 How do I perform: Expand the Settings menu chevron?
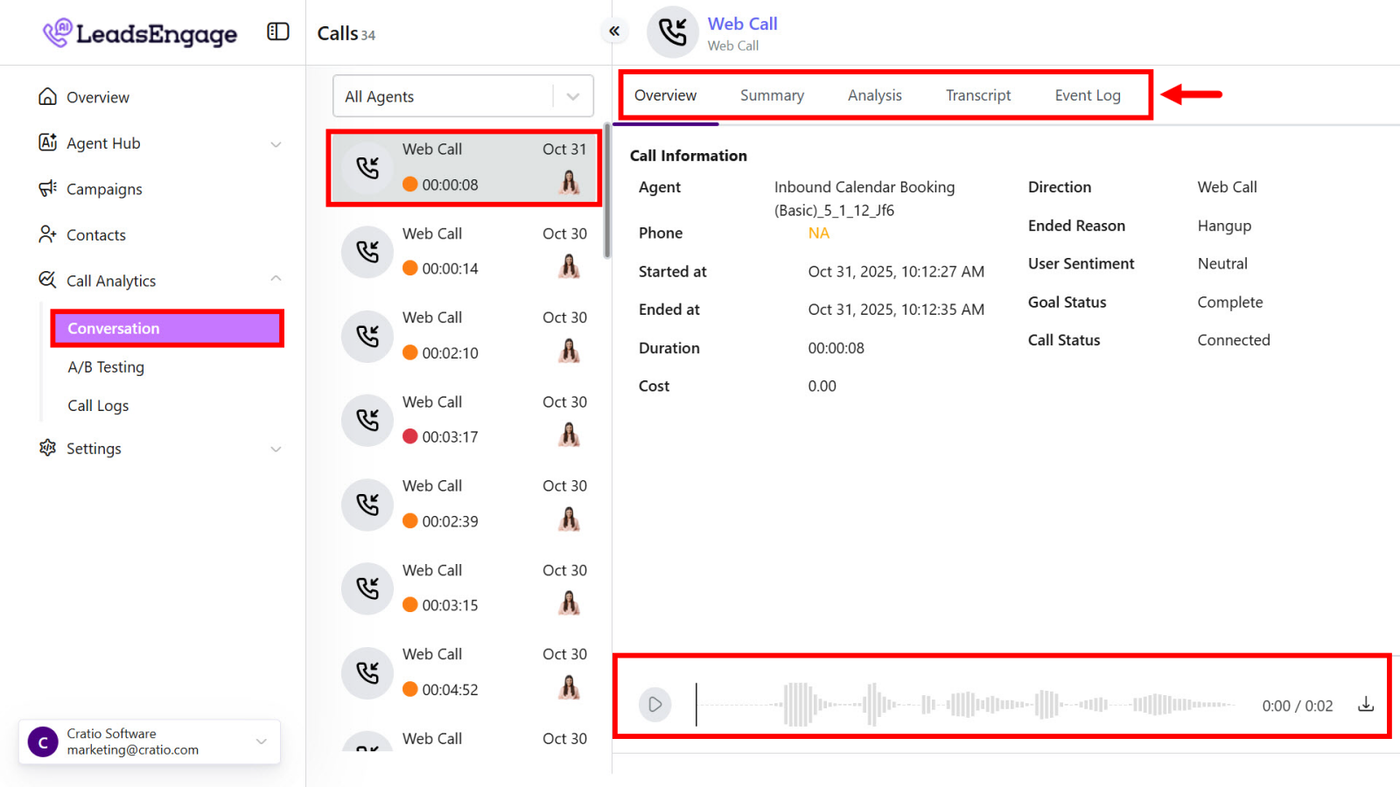tap(276, 449)
